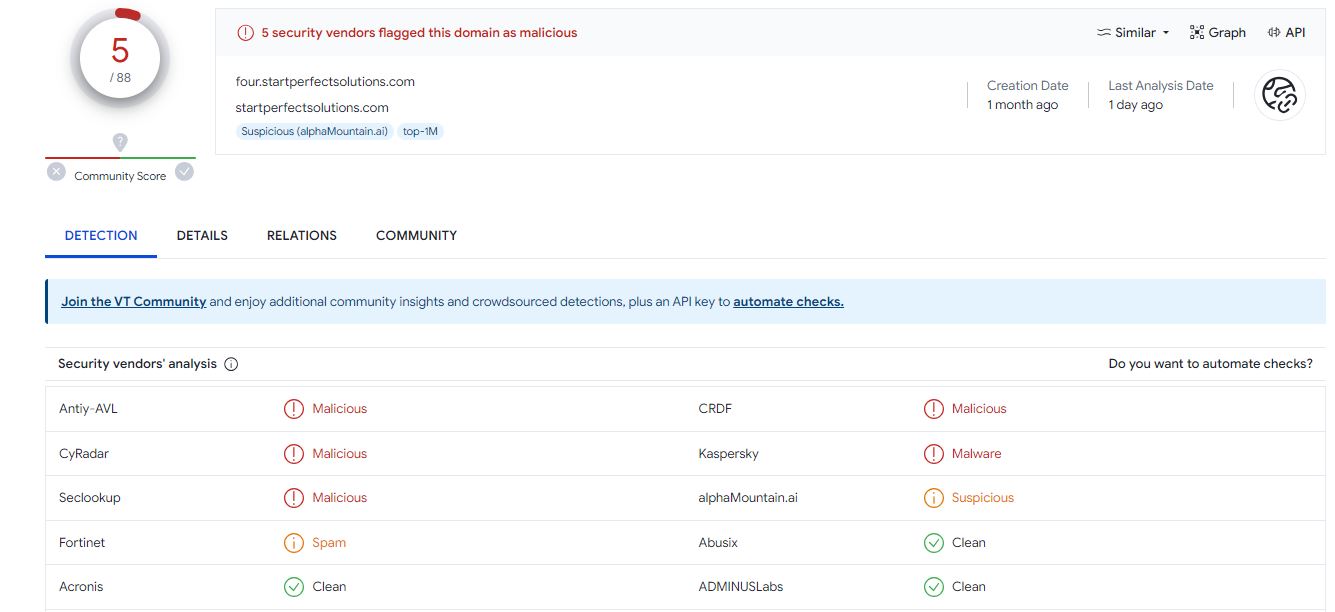
Task: Click the Spam verdict for Fortinet
Action: [329, 543]
